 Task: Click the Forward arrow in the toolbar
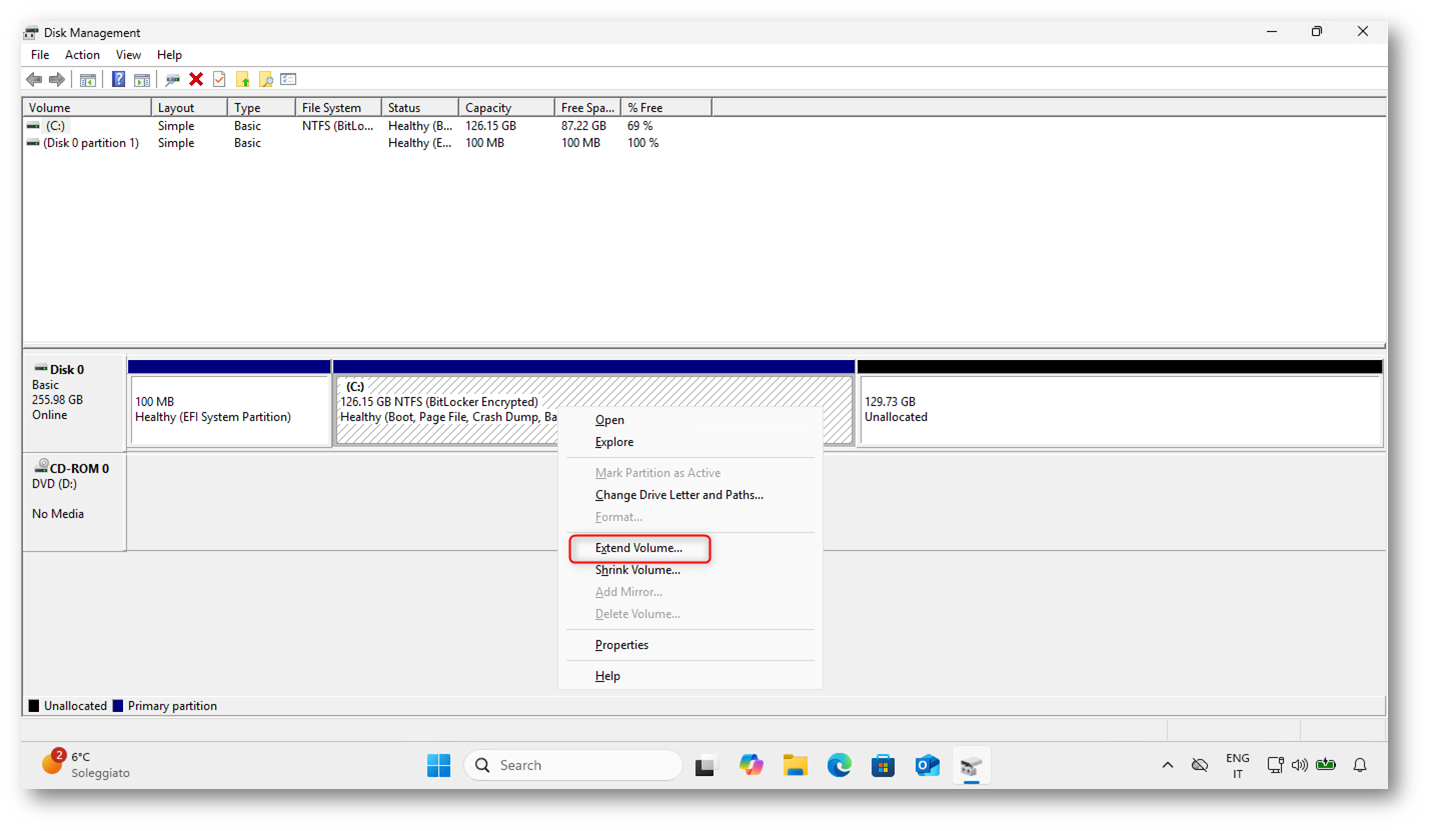coord(57,80)
